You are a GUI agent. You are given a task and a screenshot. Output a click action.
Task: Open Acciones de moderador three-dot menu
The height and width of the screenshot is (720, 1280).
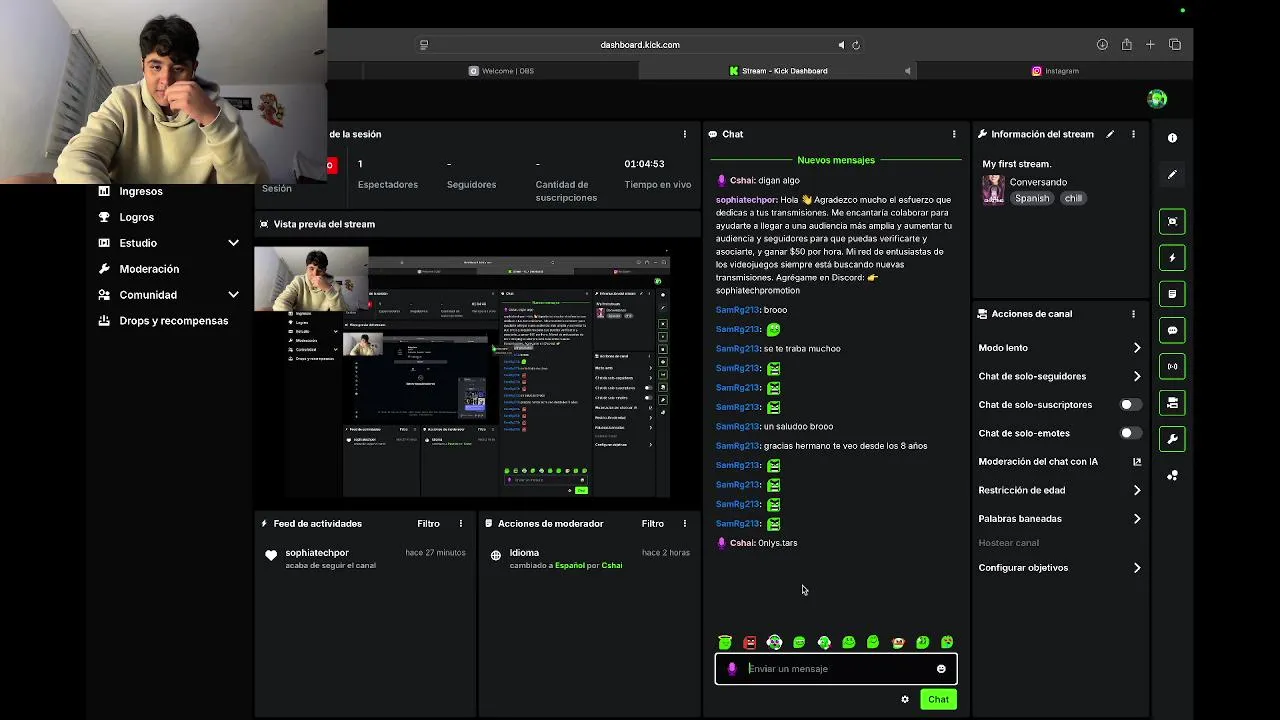click(685, 524)
